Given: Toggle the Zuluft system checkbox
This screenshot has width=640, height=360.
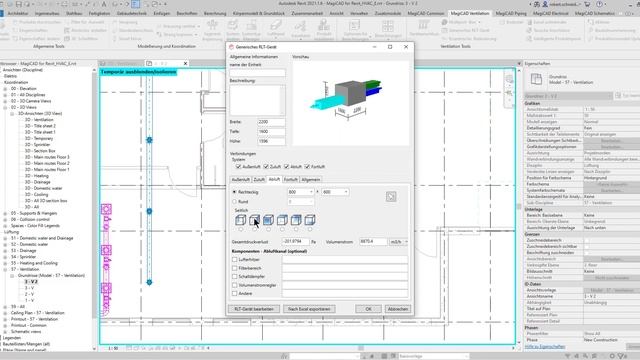Looking at the screenshot, I should (266, 167).
